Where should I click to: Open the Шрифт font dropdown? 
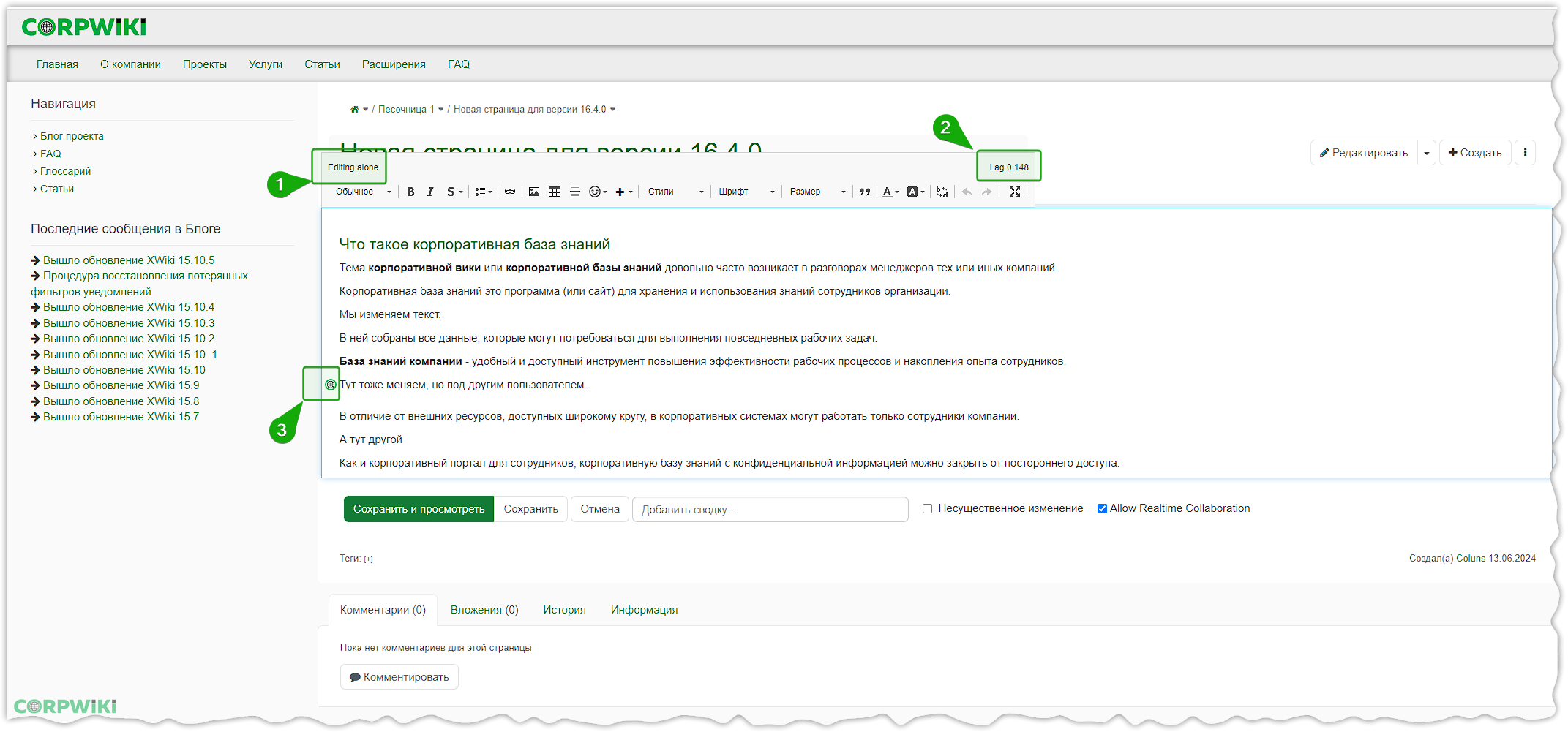tap(746, 192)
